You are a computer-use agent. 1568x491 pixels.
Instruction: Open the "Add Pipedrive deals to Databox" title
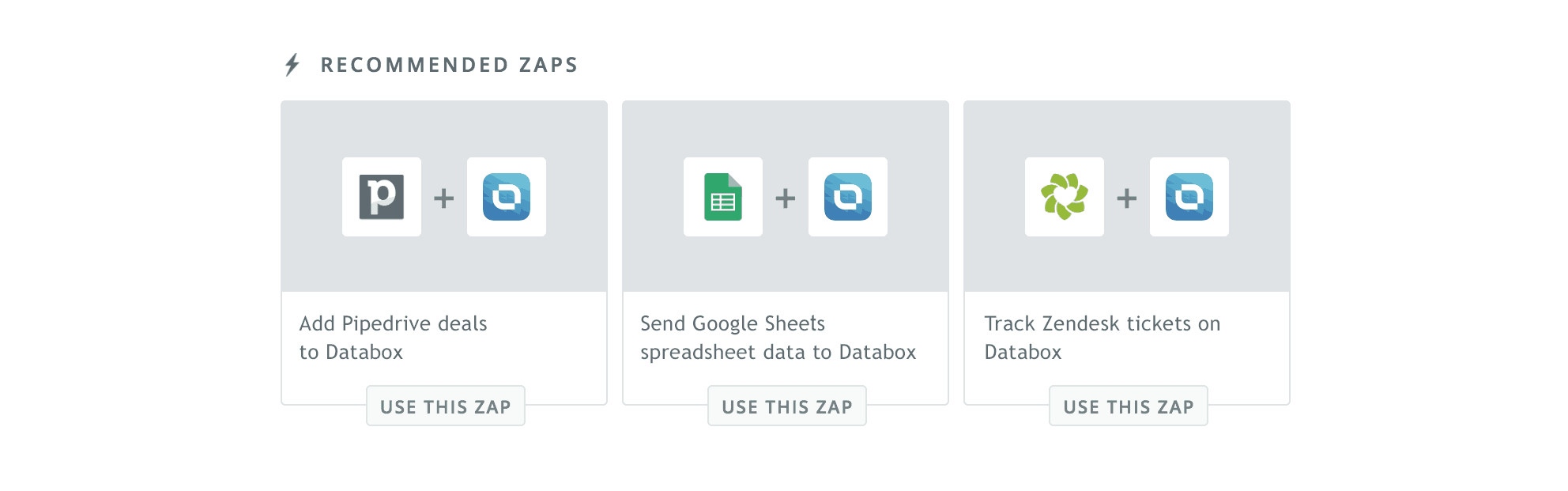click(x=393, y=338)
